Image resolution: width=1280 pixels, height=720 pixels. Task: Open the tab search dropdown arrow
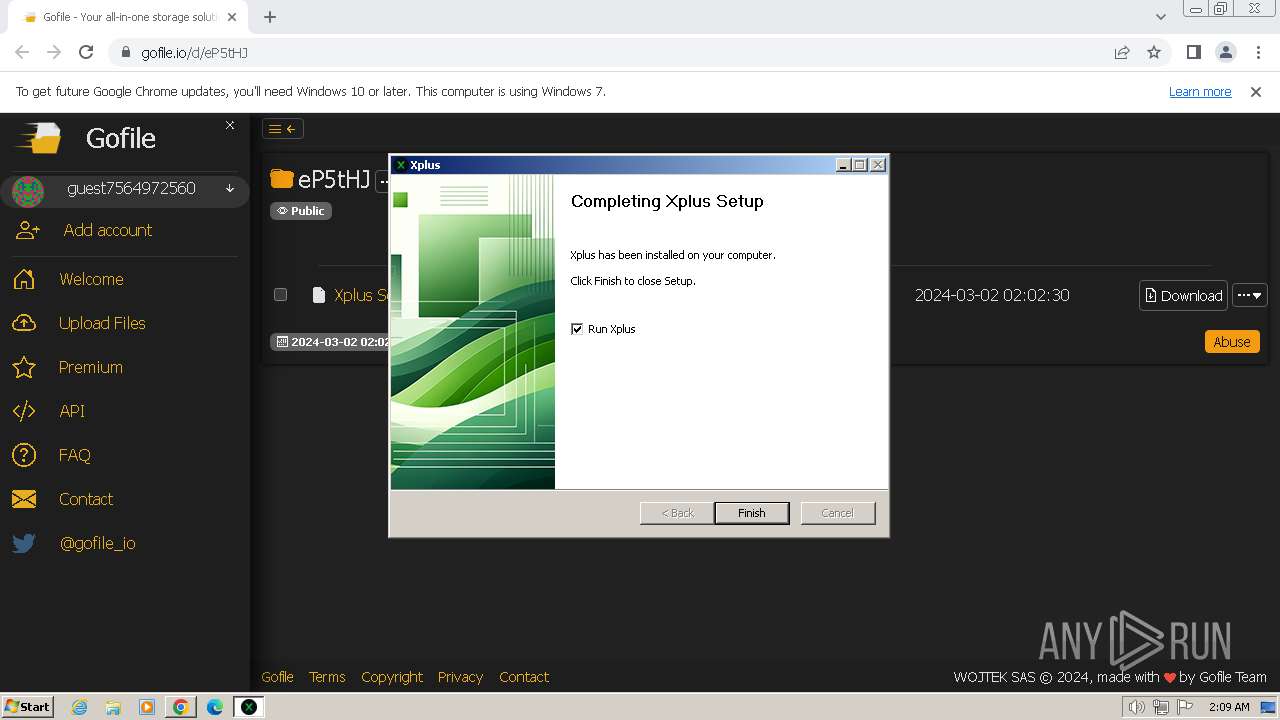coord(1160,17)
